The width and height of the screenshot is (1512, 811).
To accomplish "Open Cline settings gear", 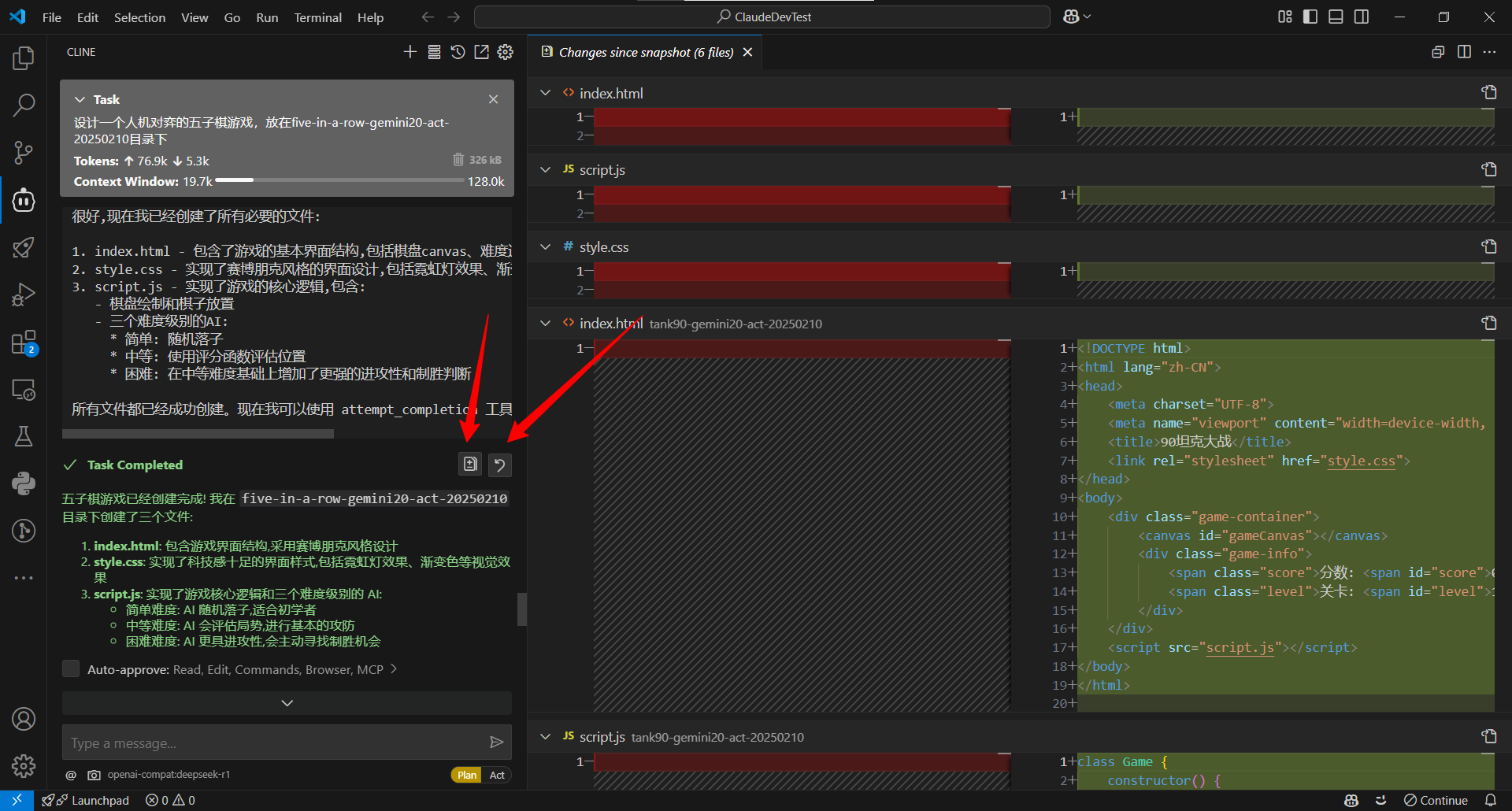I will coord(506,52).
